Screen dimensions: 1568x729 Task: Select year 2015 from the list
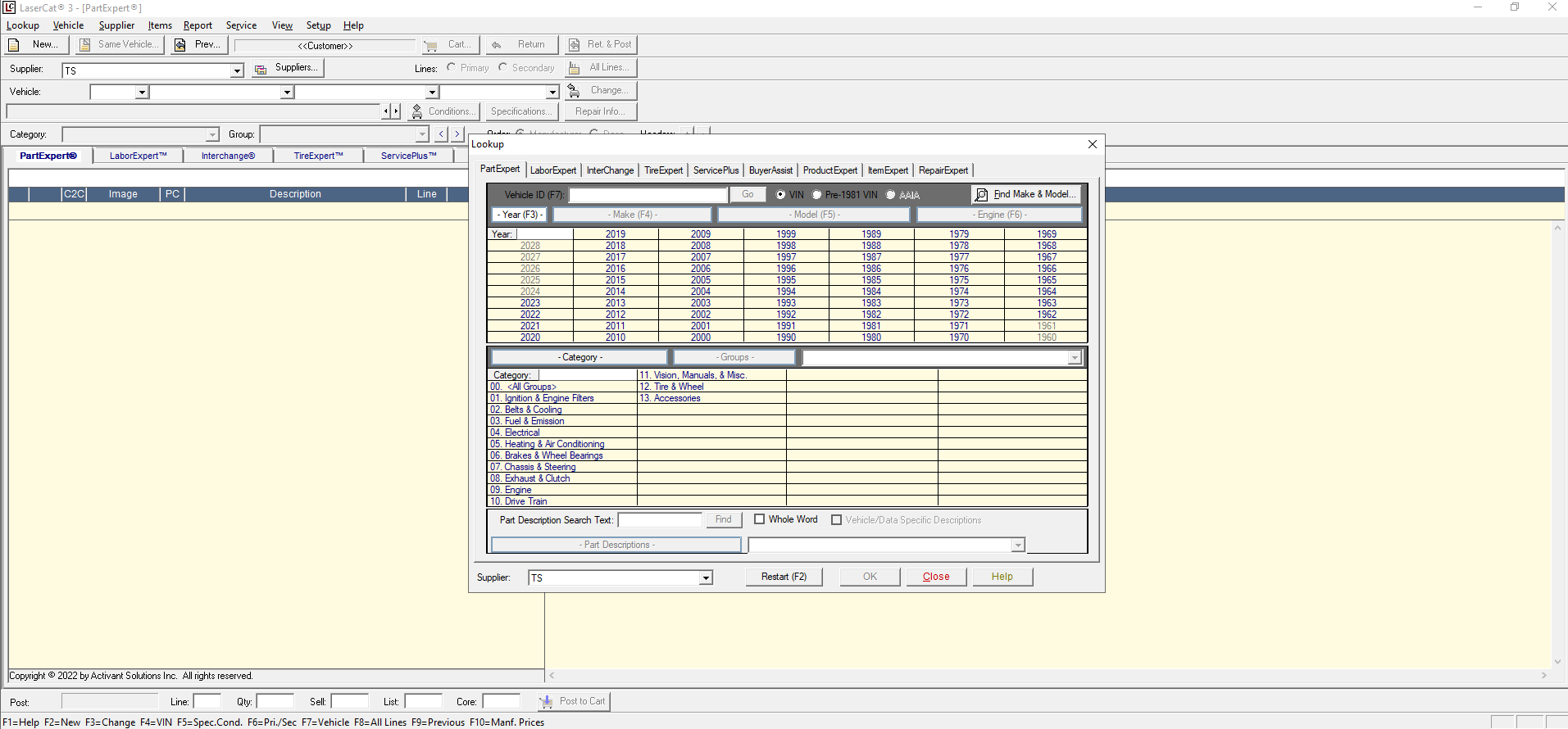tap(616, 280)
